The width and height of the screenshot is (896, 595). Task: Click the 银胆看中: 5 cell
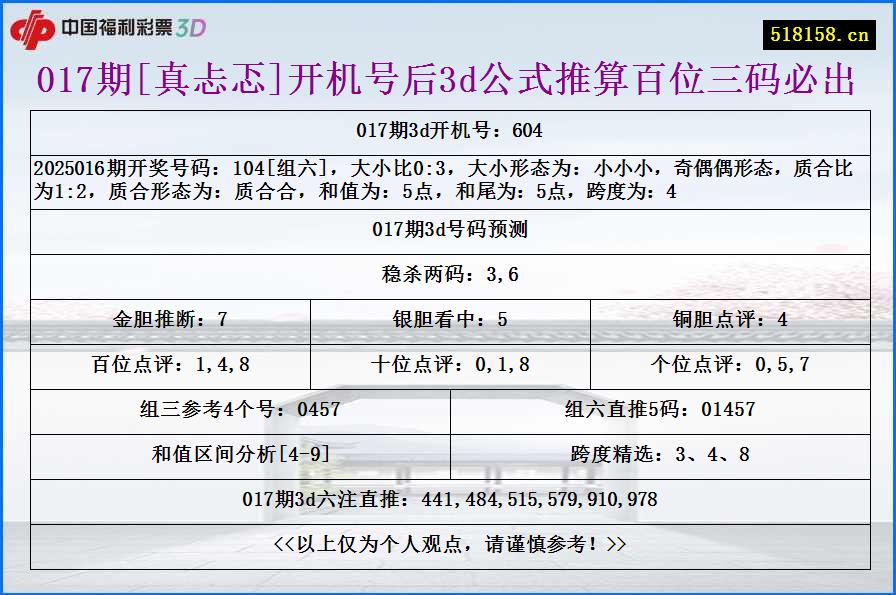[448, 321]
